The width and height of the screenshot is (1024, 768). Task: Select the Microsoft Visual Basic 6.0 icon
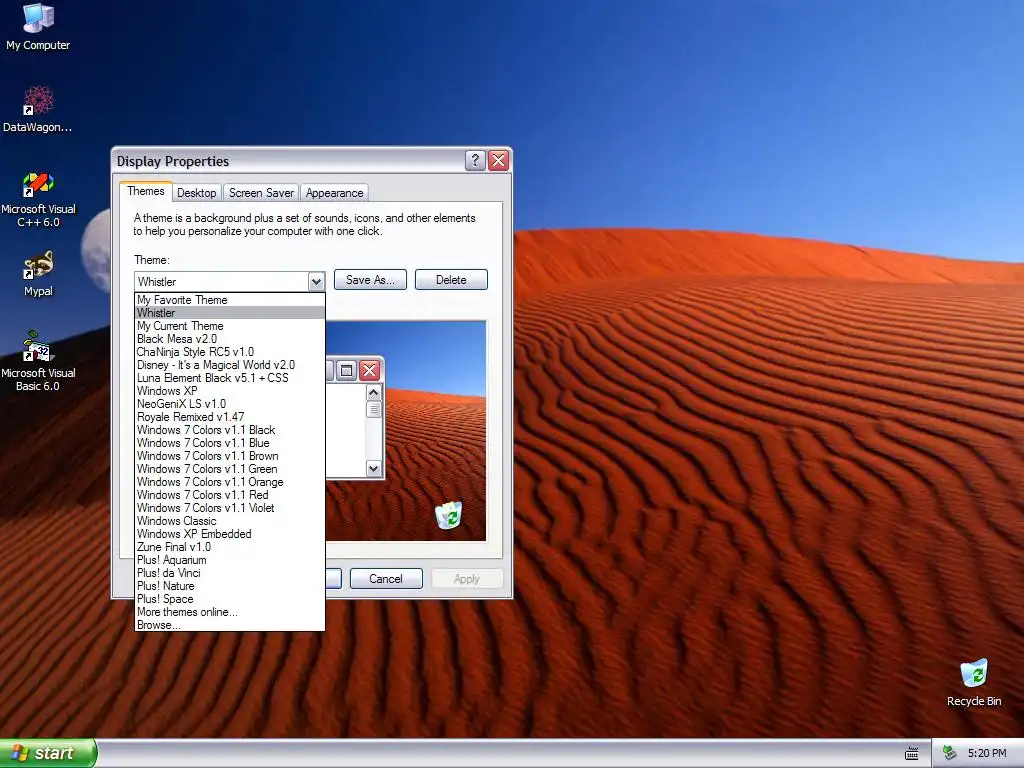pyautogui.click(x=38, y=360)
